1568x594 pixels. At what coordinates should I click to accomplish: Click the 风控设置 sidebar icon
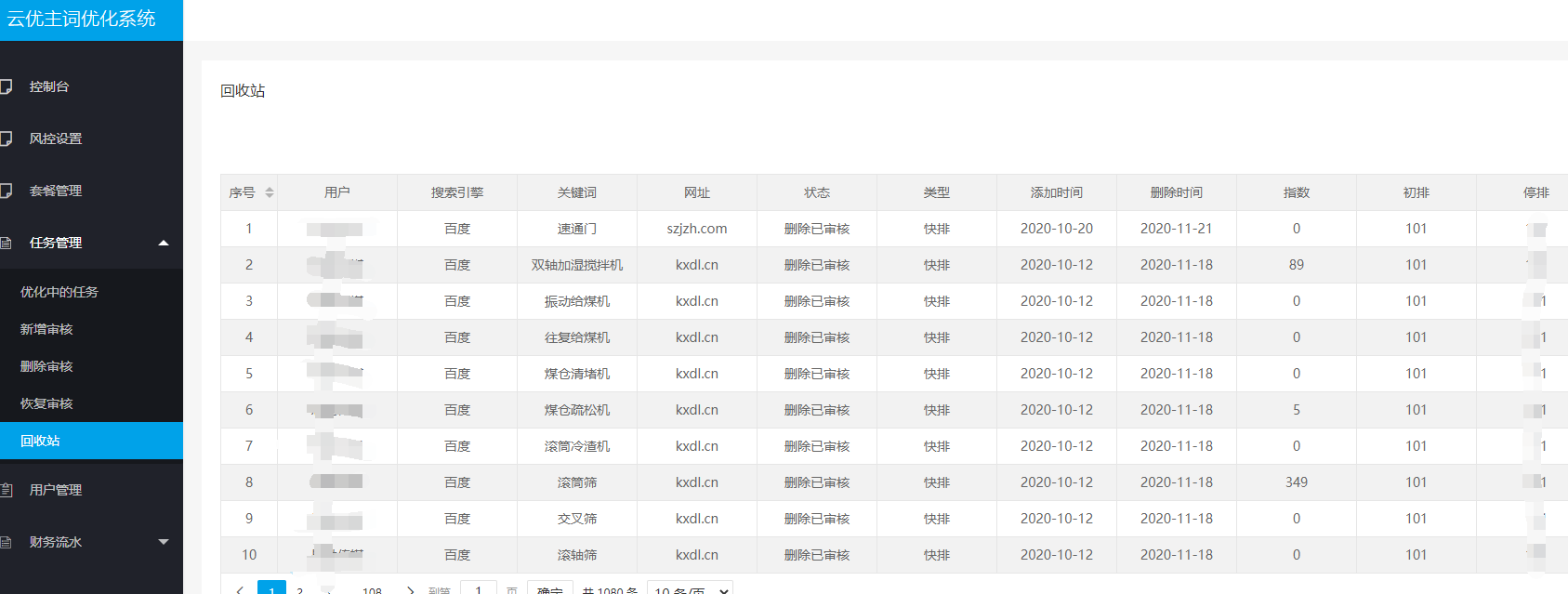(x=6, y=139)
